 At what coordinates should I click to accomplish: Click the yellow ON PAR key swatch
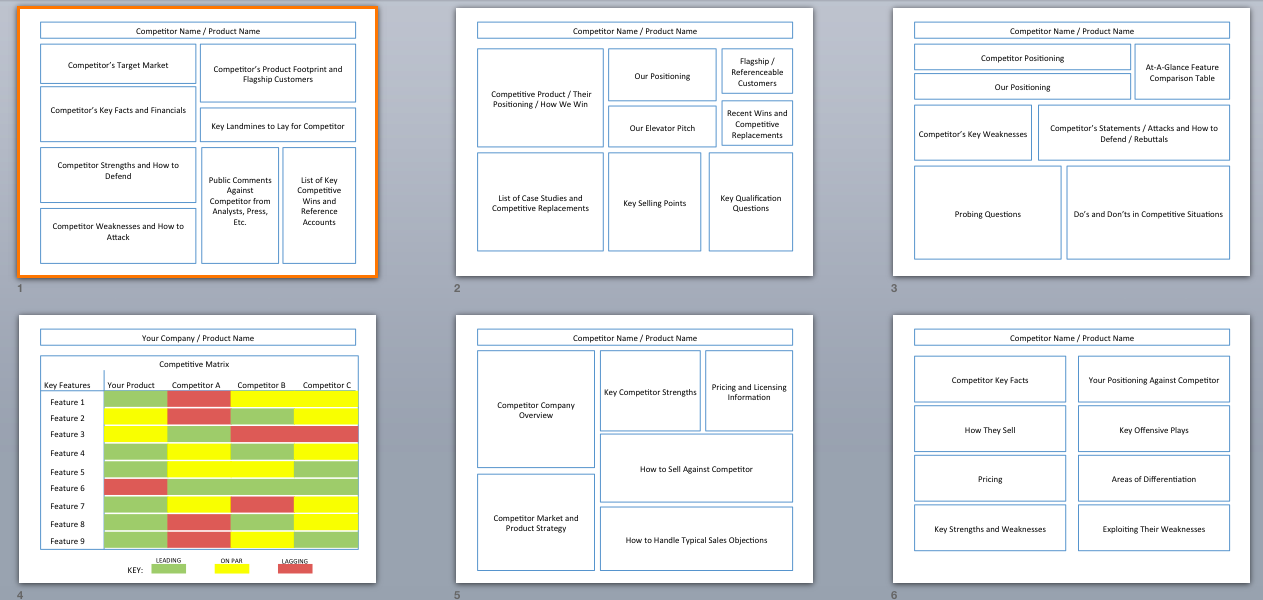pos(231,569)
